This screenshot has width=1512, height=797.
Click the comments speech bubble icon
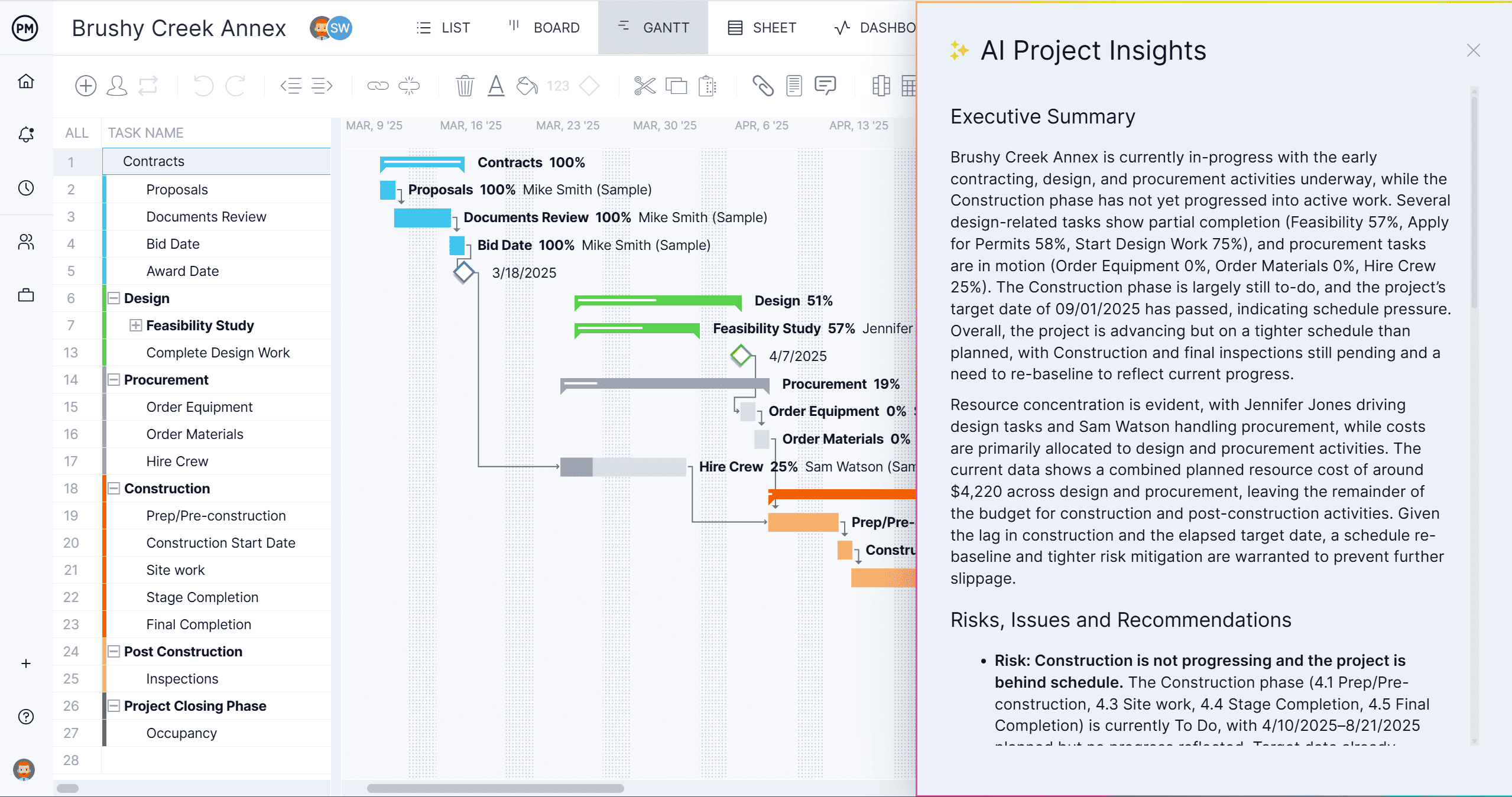[825, 86]
